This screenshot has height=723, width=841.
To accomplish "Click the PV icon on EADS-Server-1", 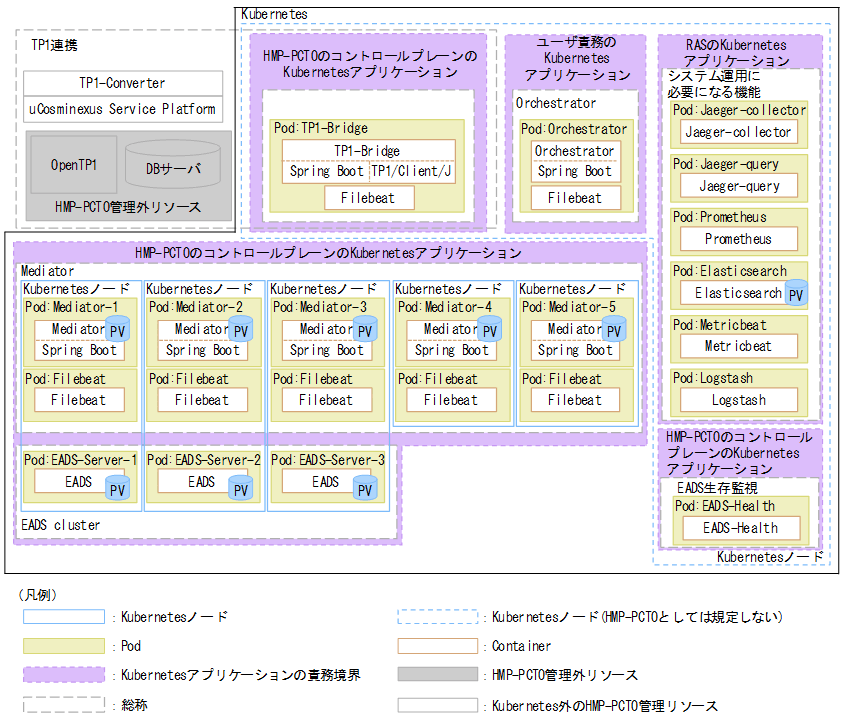I will pyautogui.click(x=116, y=489).
